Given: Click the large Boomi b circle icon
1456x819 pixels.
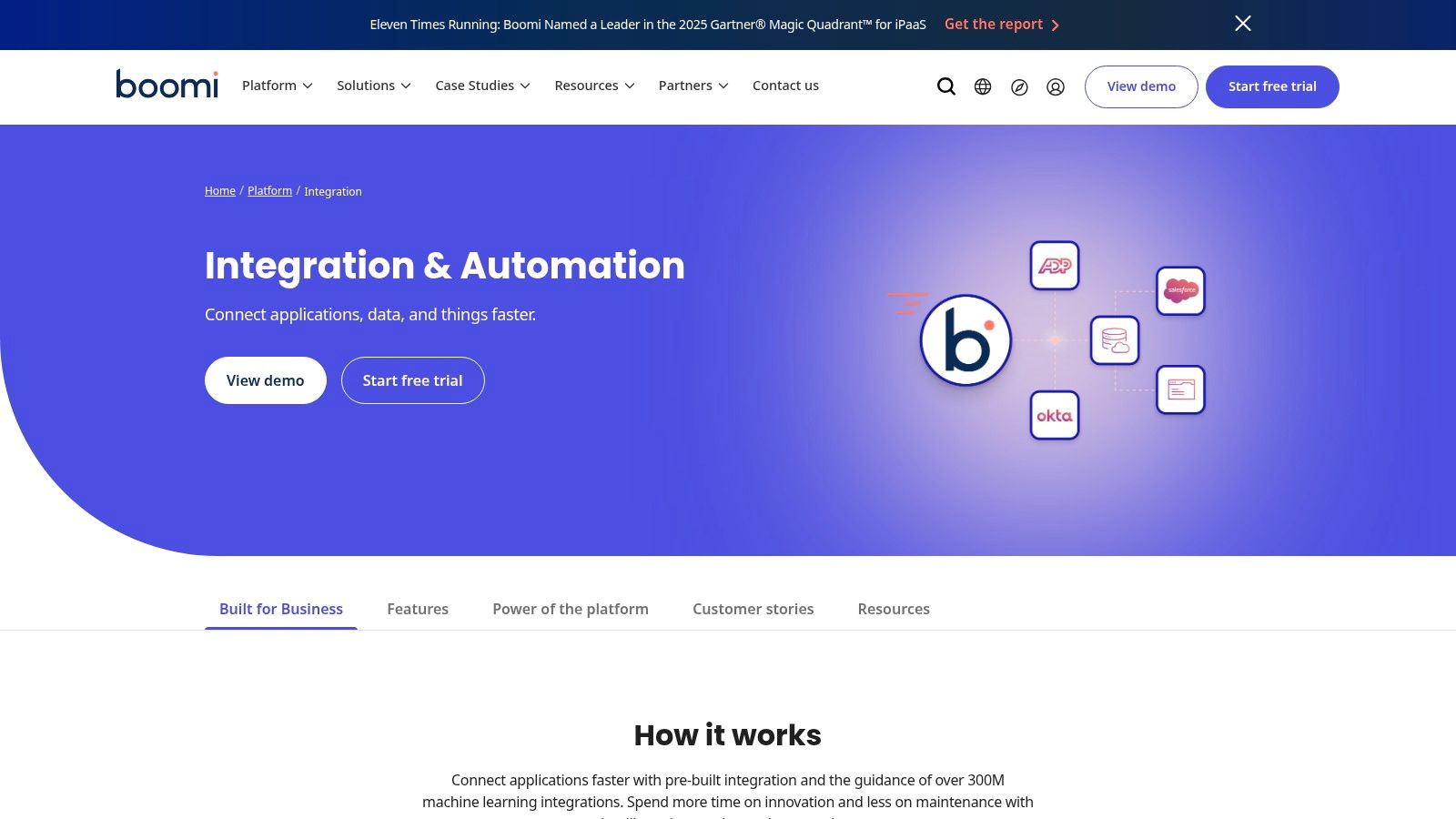Looking at the screenshot, I should coord(966,340).
